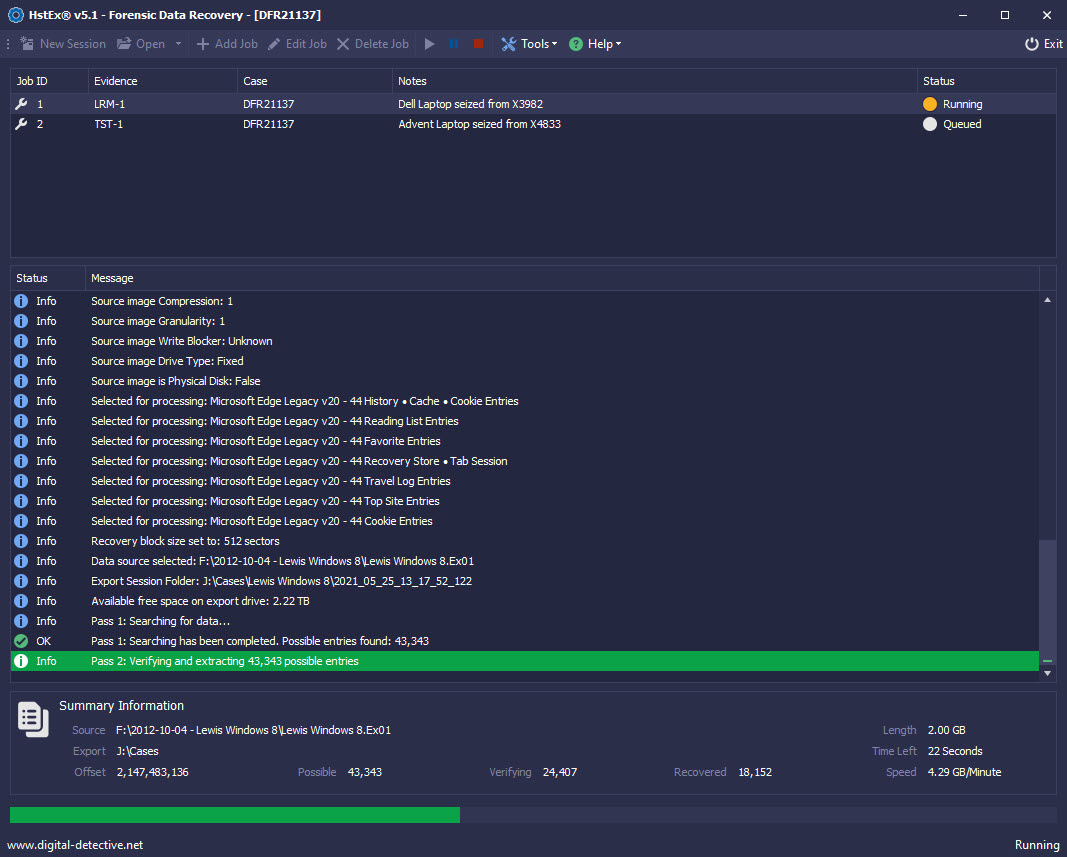Click the HstEx application logo icon
Image resolution: width=1067 pixels, height=857 pixels.
point(16,14)
